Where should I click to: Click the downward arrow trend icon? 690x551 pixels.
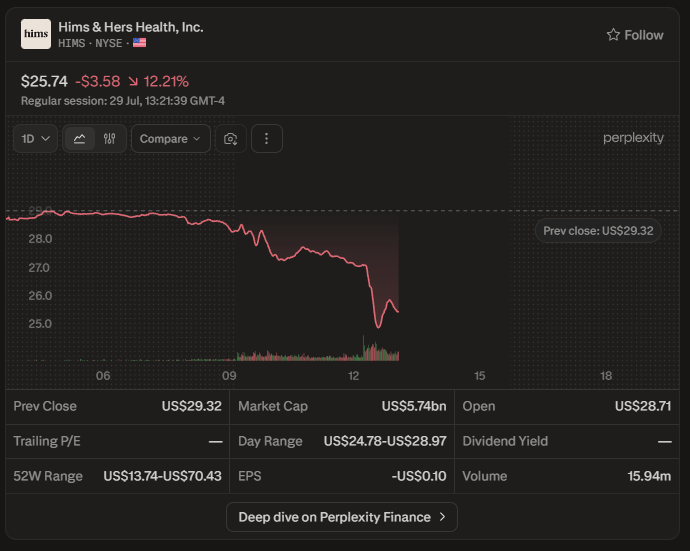point(133,81)
